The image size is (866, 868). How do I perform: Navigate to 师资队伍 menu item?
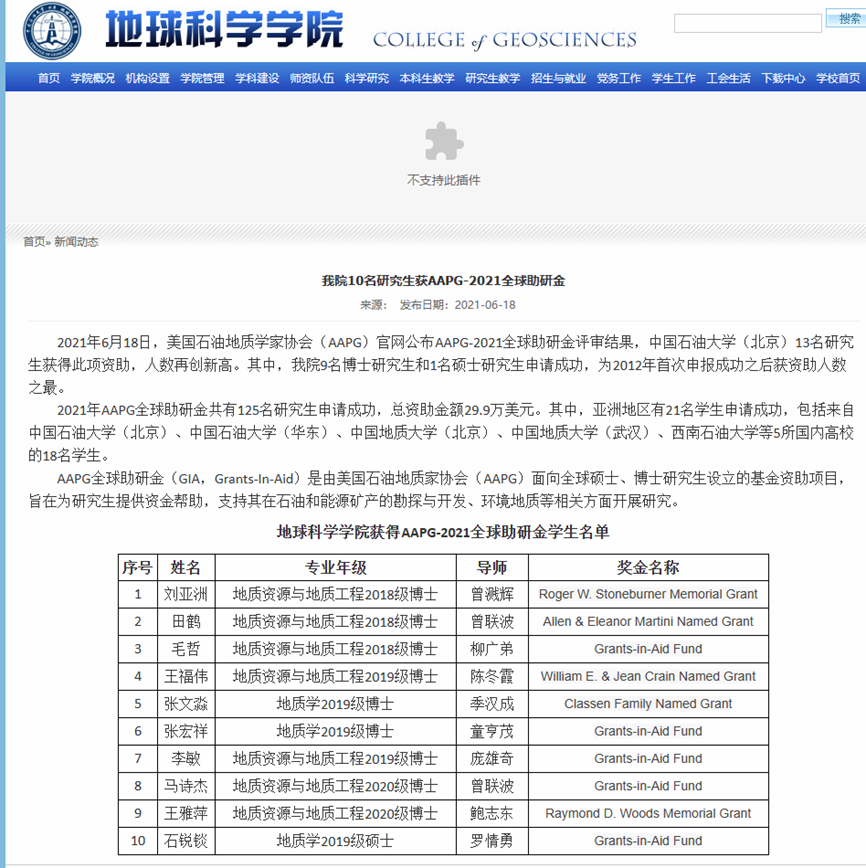[x=312, y=78]
